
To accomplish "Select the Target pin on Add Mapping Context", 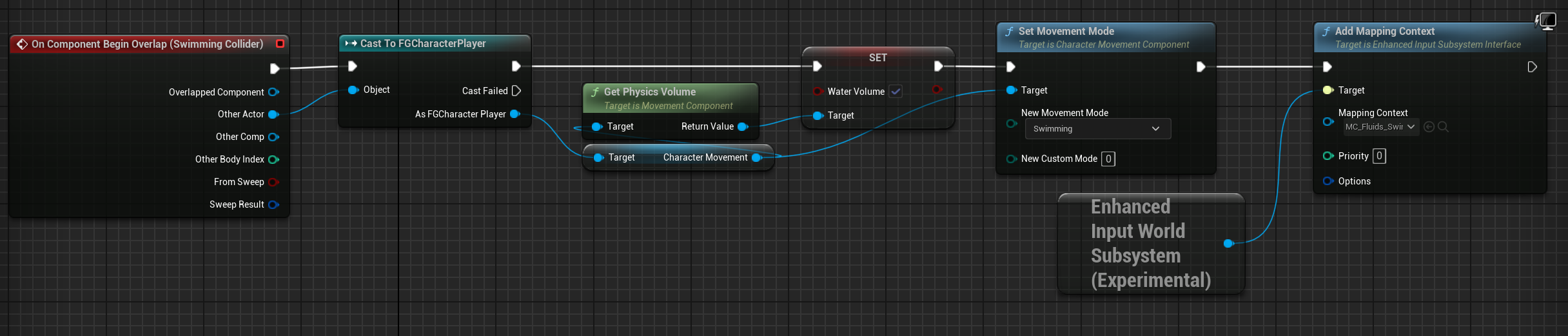I will pyautogui.click(x=1328, y=90).
